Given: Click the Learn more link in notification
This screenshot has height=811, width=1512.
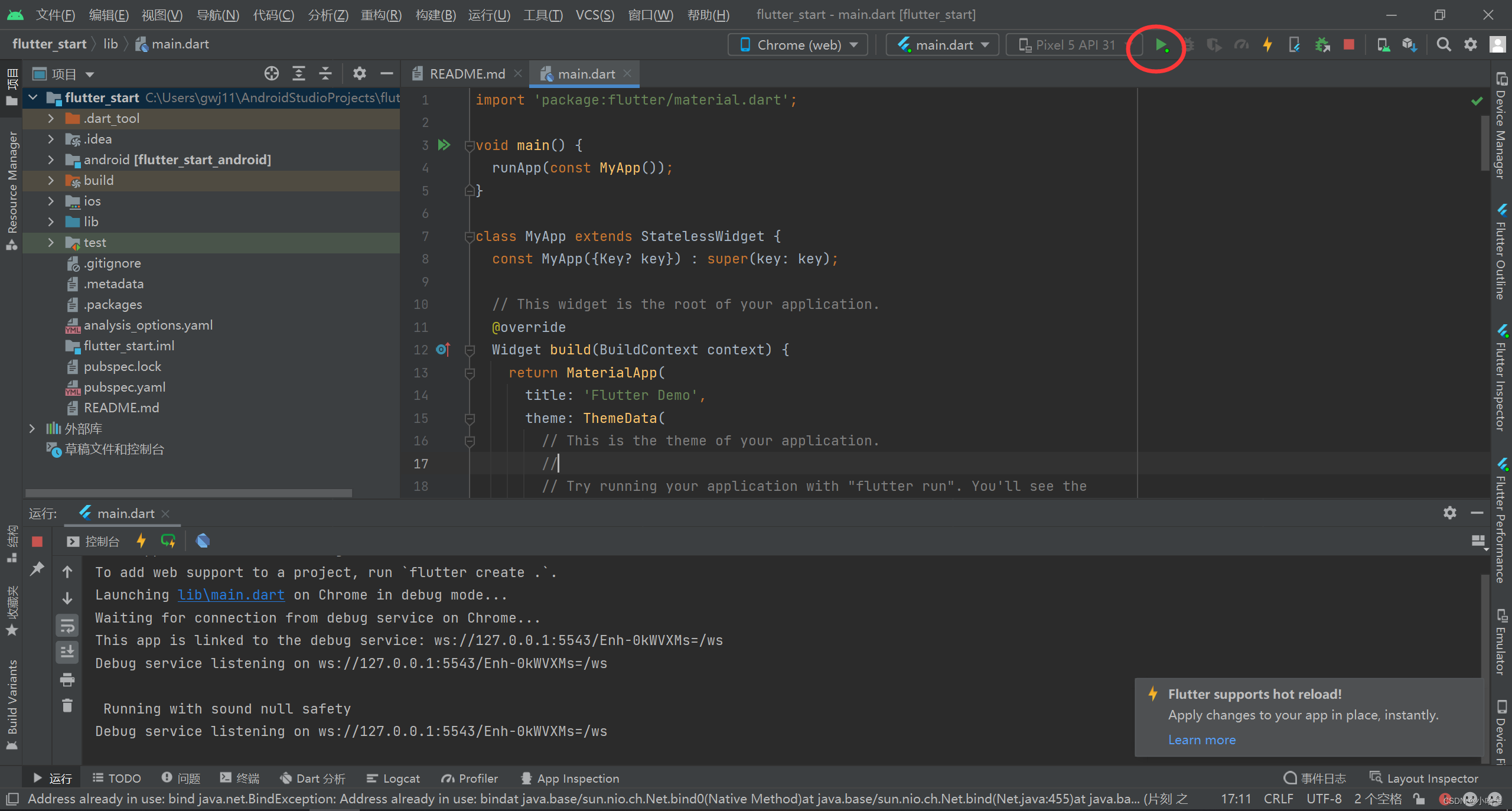Looking at the screenshot, I should (x=1201, y=740).
